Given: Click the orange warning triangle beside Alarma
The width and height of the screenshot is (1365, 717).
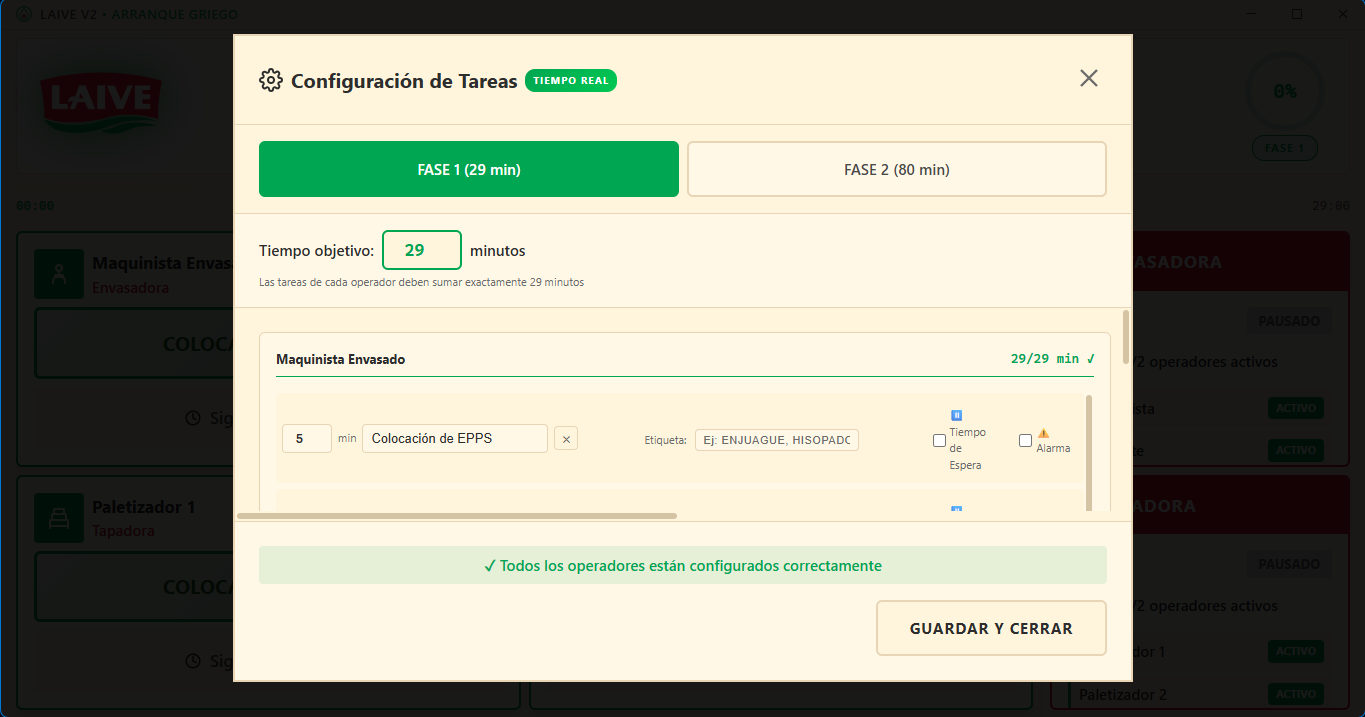Looking at the screenshot, I should [x=1041, y=433].
